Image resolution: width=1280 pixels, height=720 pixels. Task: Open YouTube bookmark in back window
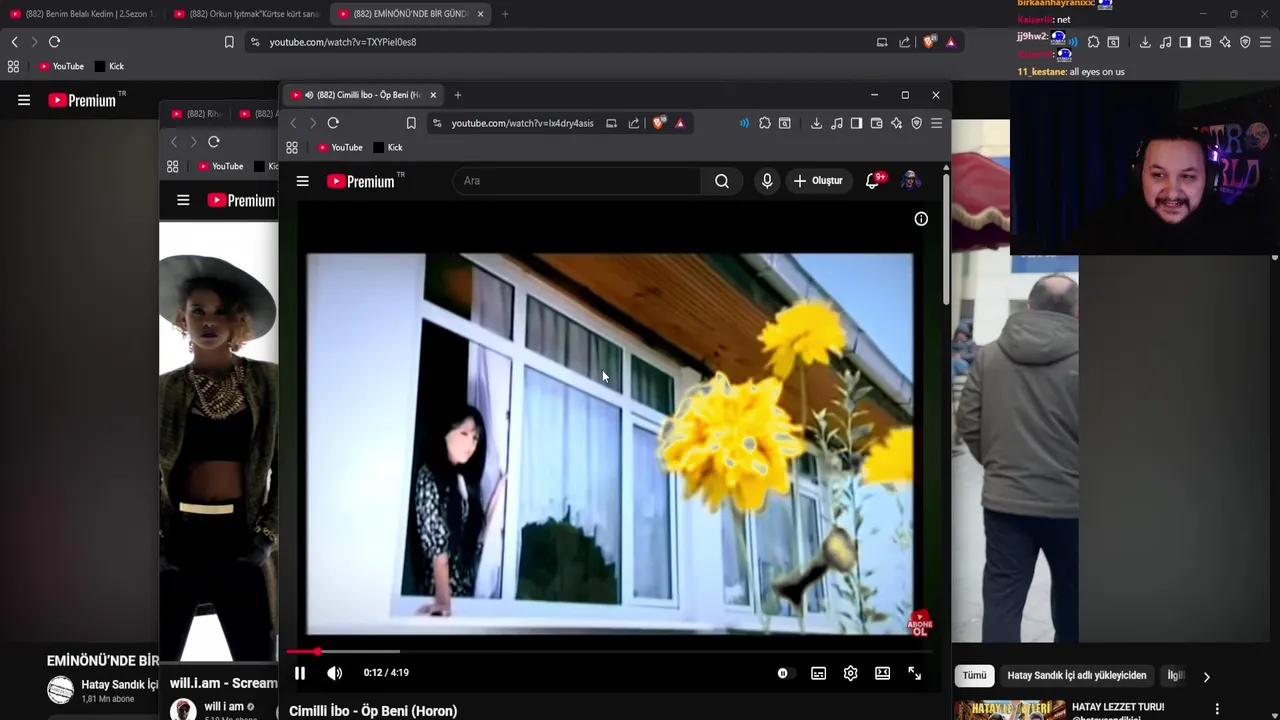coord(61,66)
